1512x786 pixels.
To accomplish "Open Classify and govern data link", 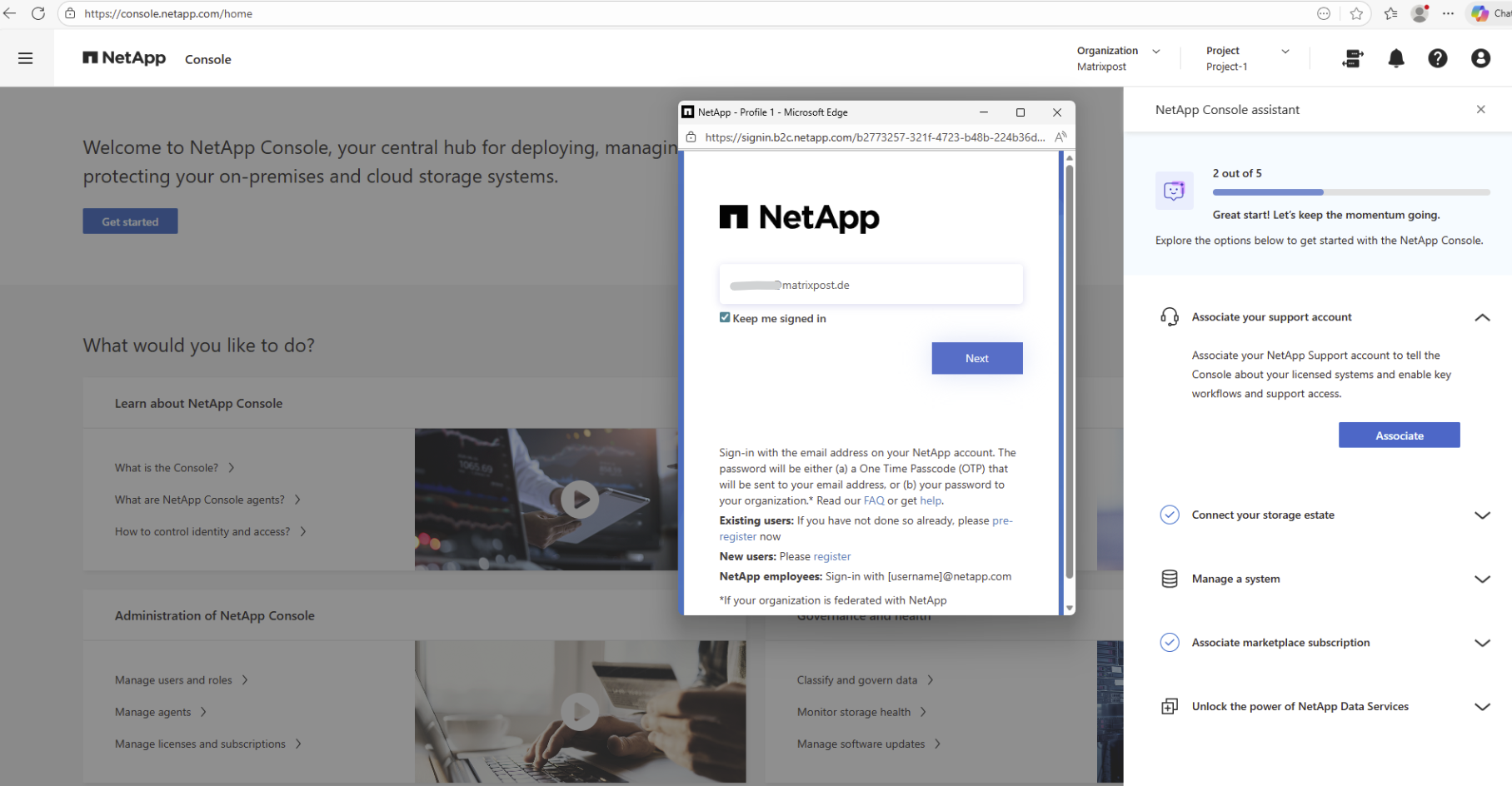I will coord(866,680).
